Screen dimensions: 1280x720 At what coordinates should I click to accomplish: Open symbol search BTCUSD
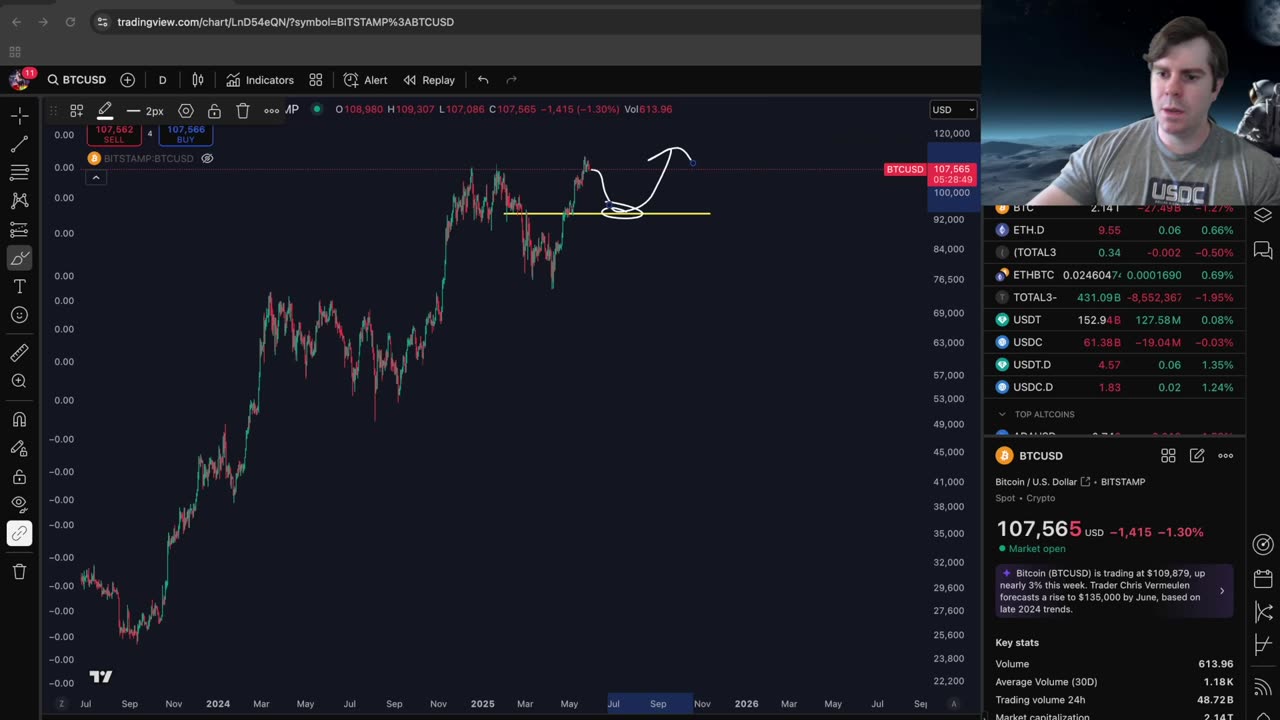pyautogui.click(x=76, y=80)
